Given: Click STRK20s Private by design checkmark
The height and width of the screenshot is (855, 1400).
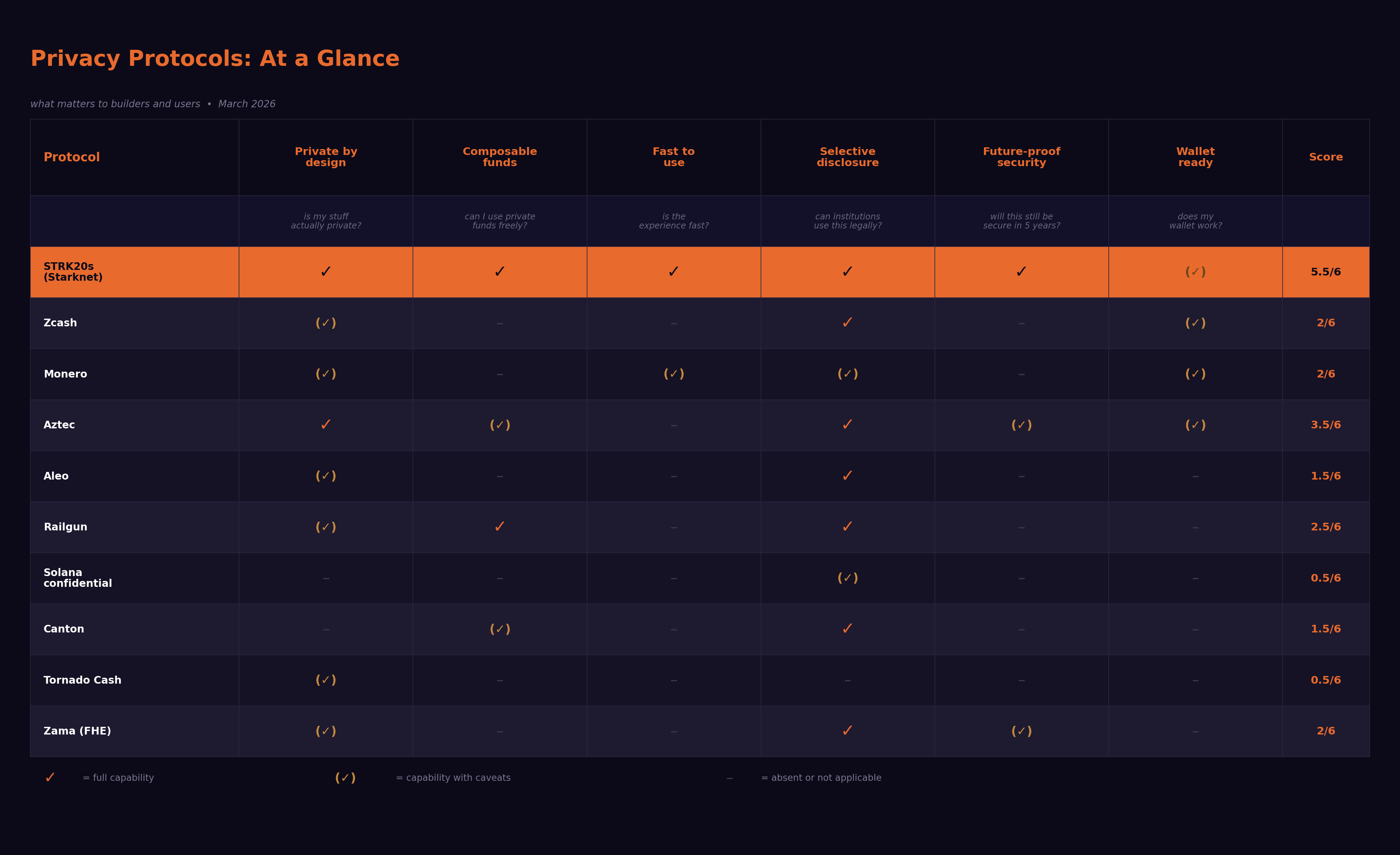Looking at the screenshot, I should [325, 272].
